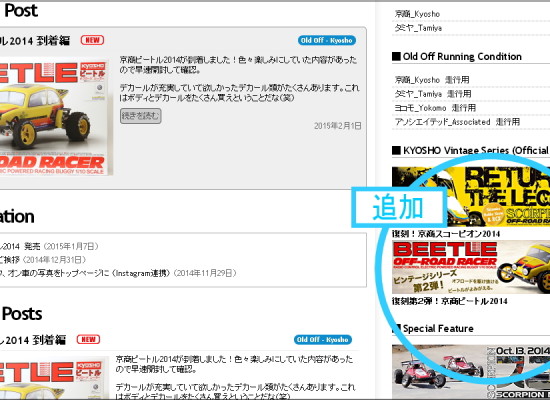This screenshot has height=400, width=550.
Task: Open 復刻！京商スコーピオン2014 caption link
Action: (446, 234)
